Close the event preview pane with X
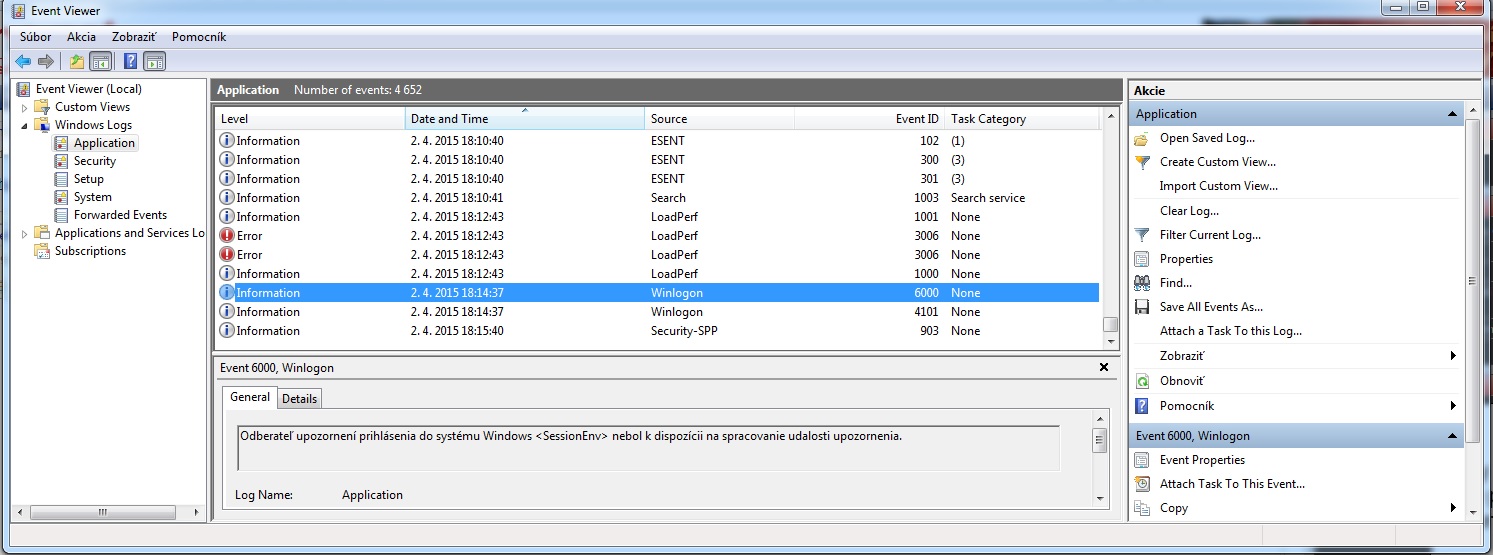Image resolution: width=1493 pixels, height=555 pixels. point(1104,367)
